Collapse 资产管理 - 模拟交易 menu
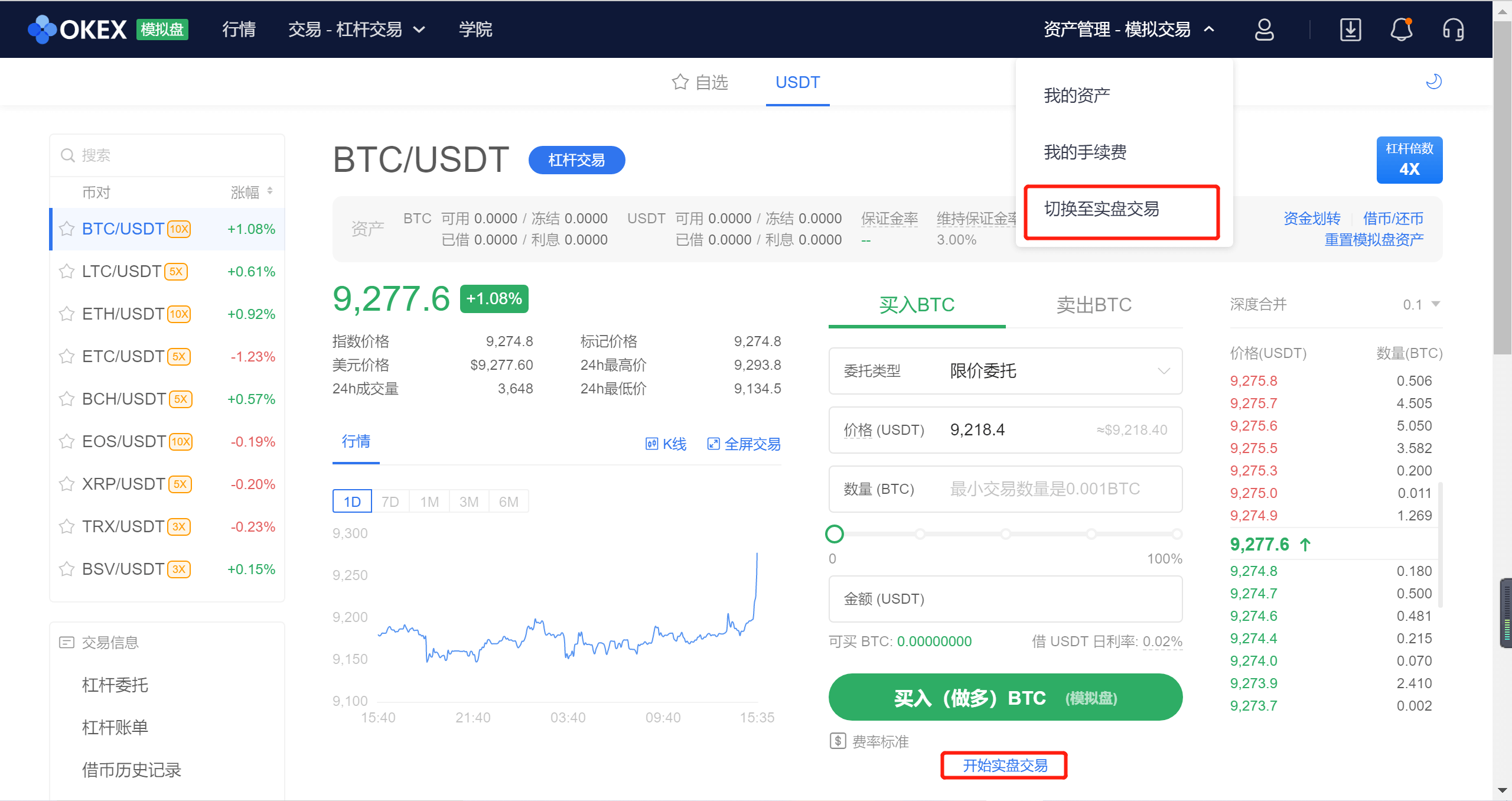The width and height of the screenshot is (1512, 801). 1129,30
